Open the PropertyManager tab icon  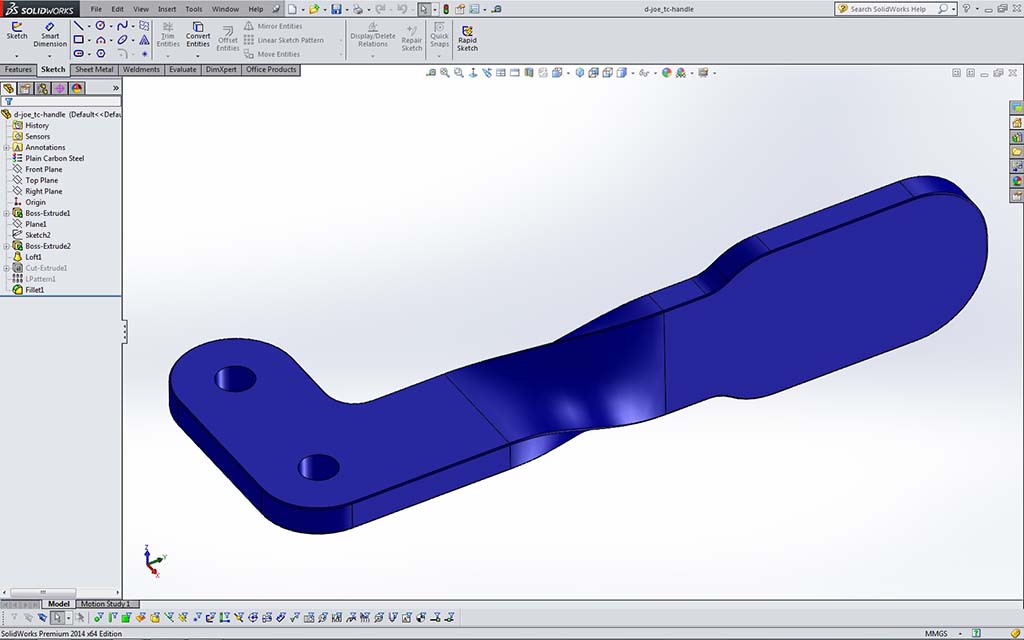[25, 88]
